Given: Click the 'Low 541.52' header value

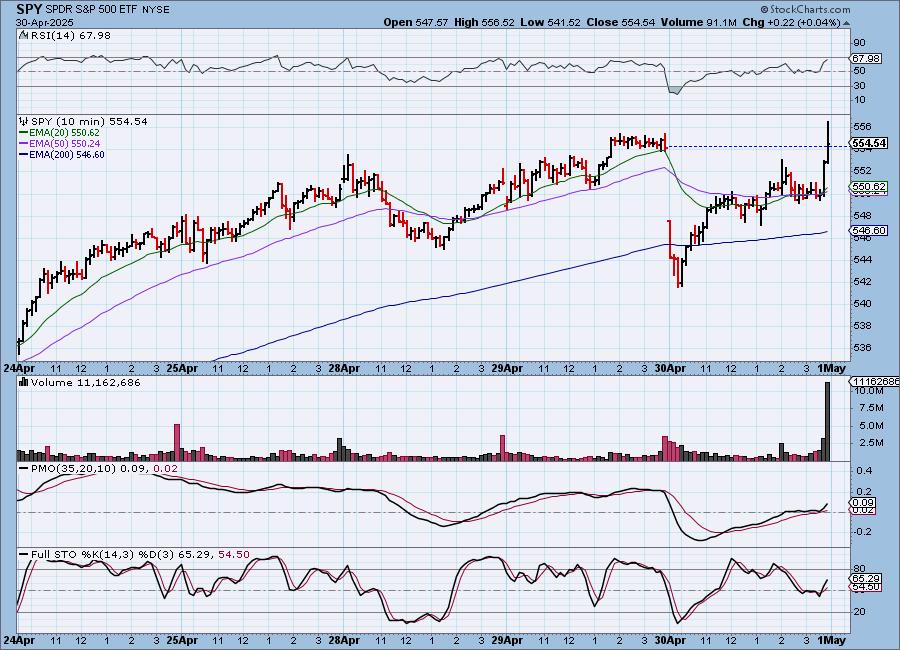Looking at the screenshot, I should (550, 22).
